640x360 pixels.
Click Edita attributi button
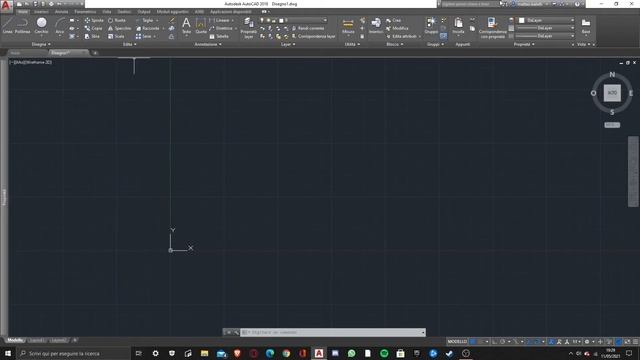401,36
